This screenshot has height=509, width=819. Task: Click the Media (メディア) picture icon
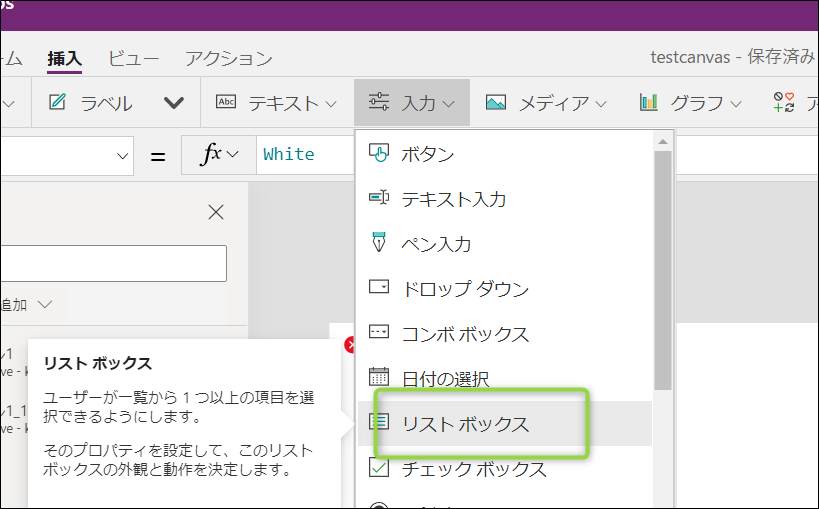click(496, 102)
